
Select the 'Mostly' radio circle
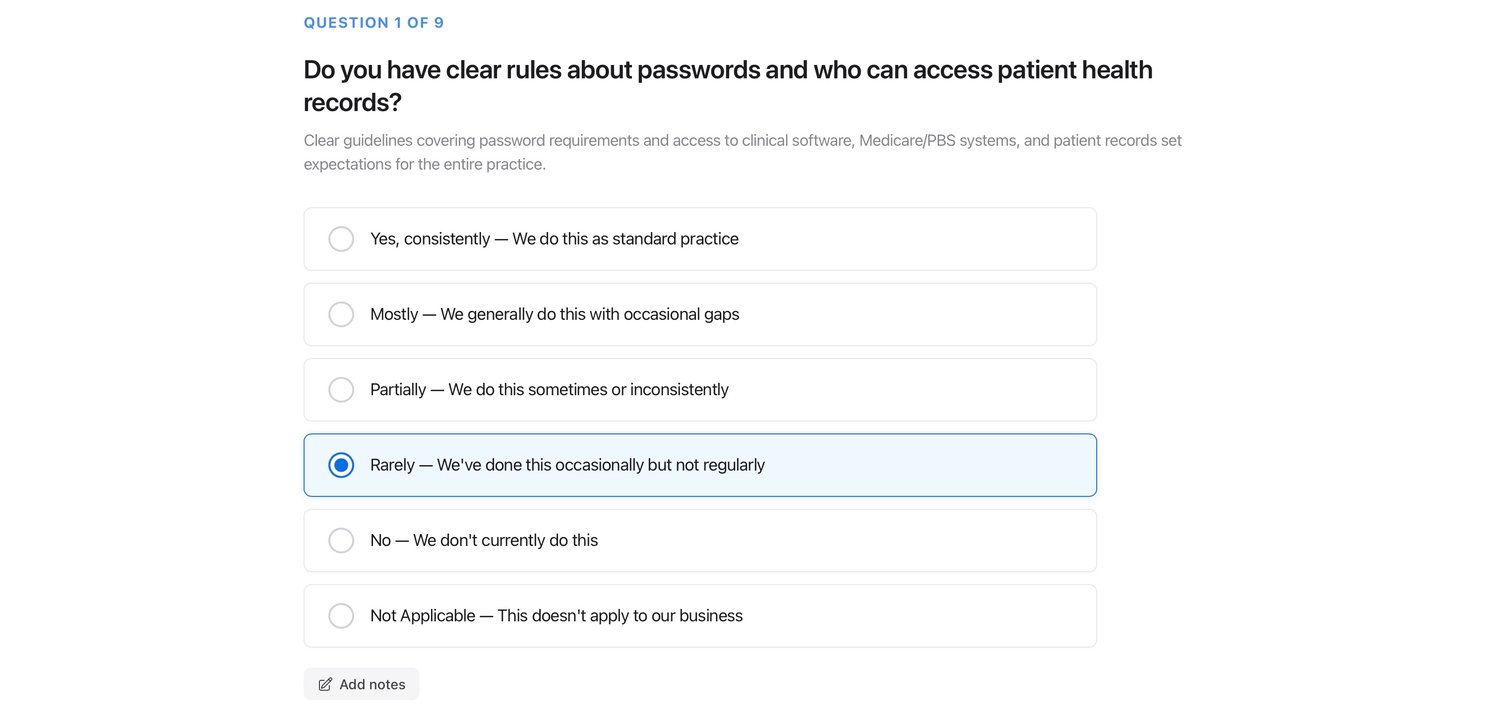tap(341, 314)
